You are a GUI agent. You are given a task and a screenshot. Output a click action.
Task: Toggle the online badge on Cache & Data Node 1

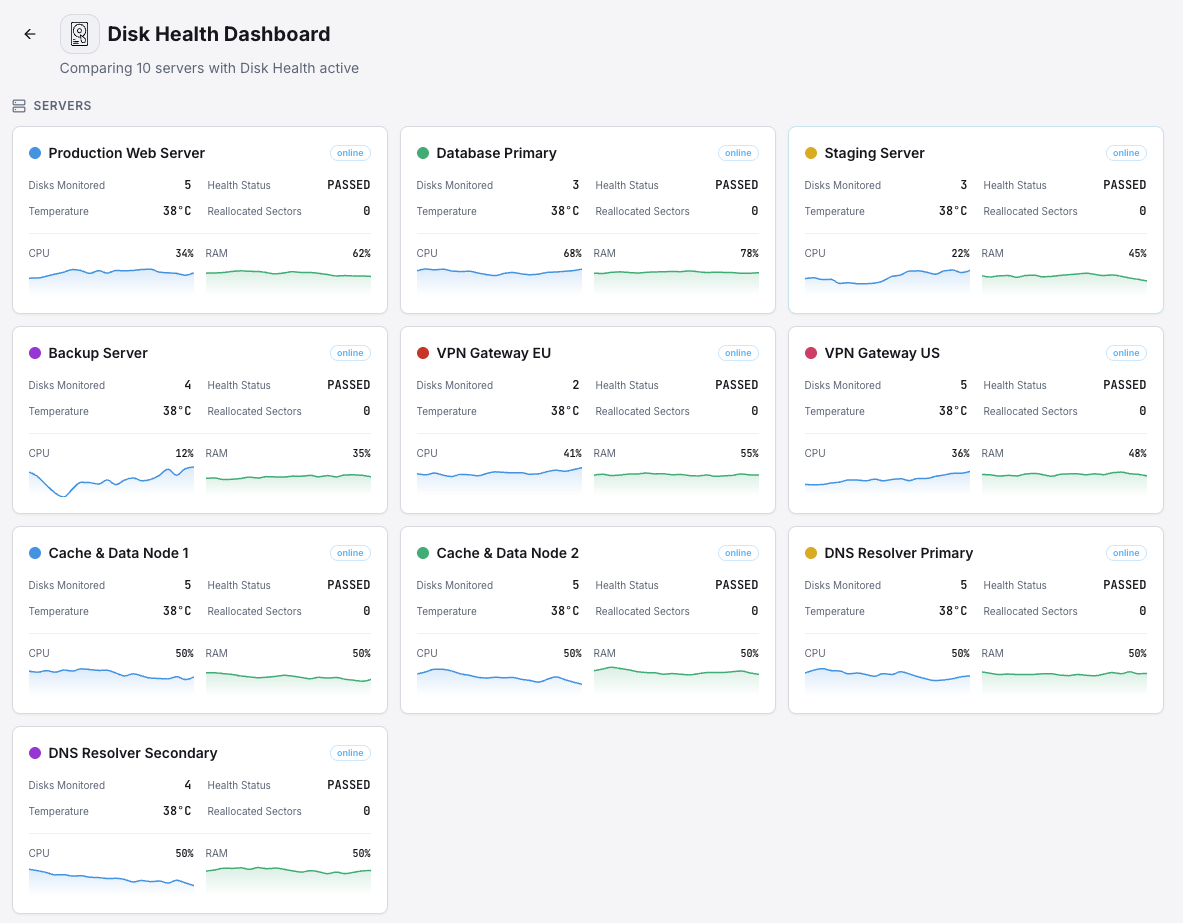[x=350, y=552]
